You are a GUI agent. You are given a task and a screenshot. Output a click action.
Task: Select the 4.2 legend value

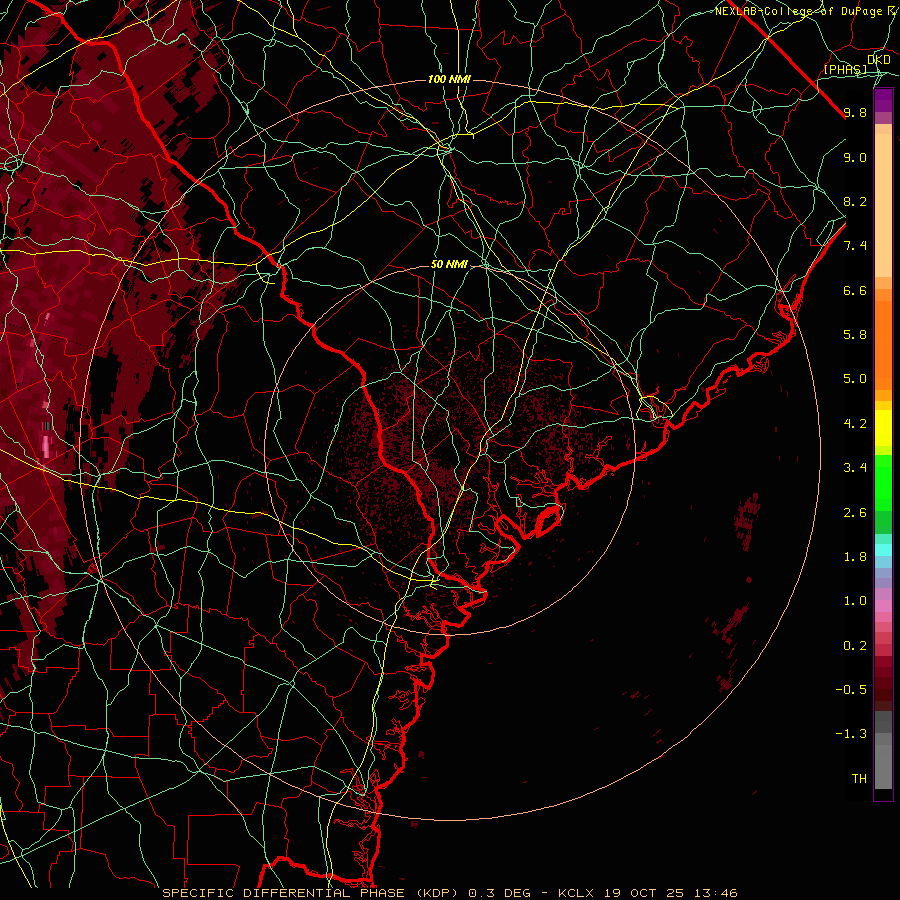(855, 424)
